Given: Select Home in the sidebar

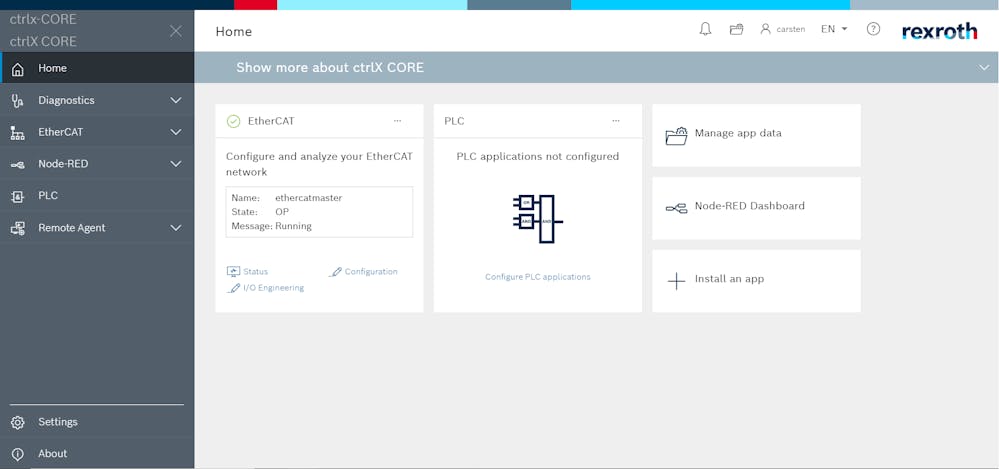Looking at the screenshot, I should tap(97, 68).
